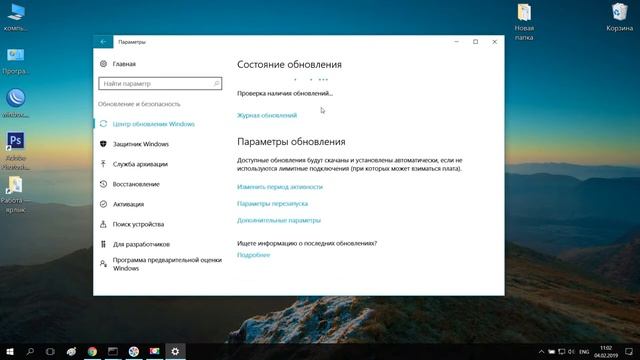The image size is (640, 360).
Task: Open Защитник Windows section
Action: (141, 144)
